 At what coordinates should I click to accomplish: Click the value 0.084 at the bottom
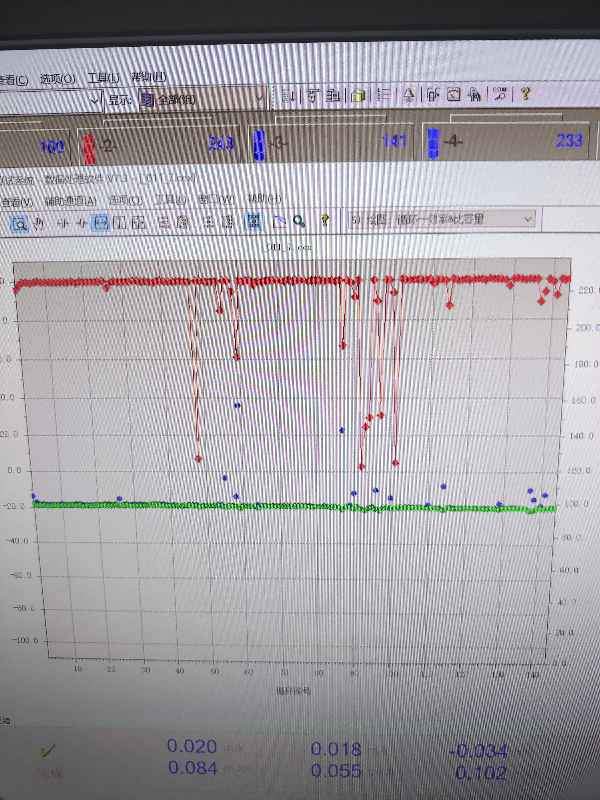click(192, 768)
